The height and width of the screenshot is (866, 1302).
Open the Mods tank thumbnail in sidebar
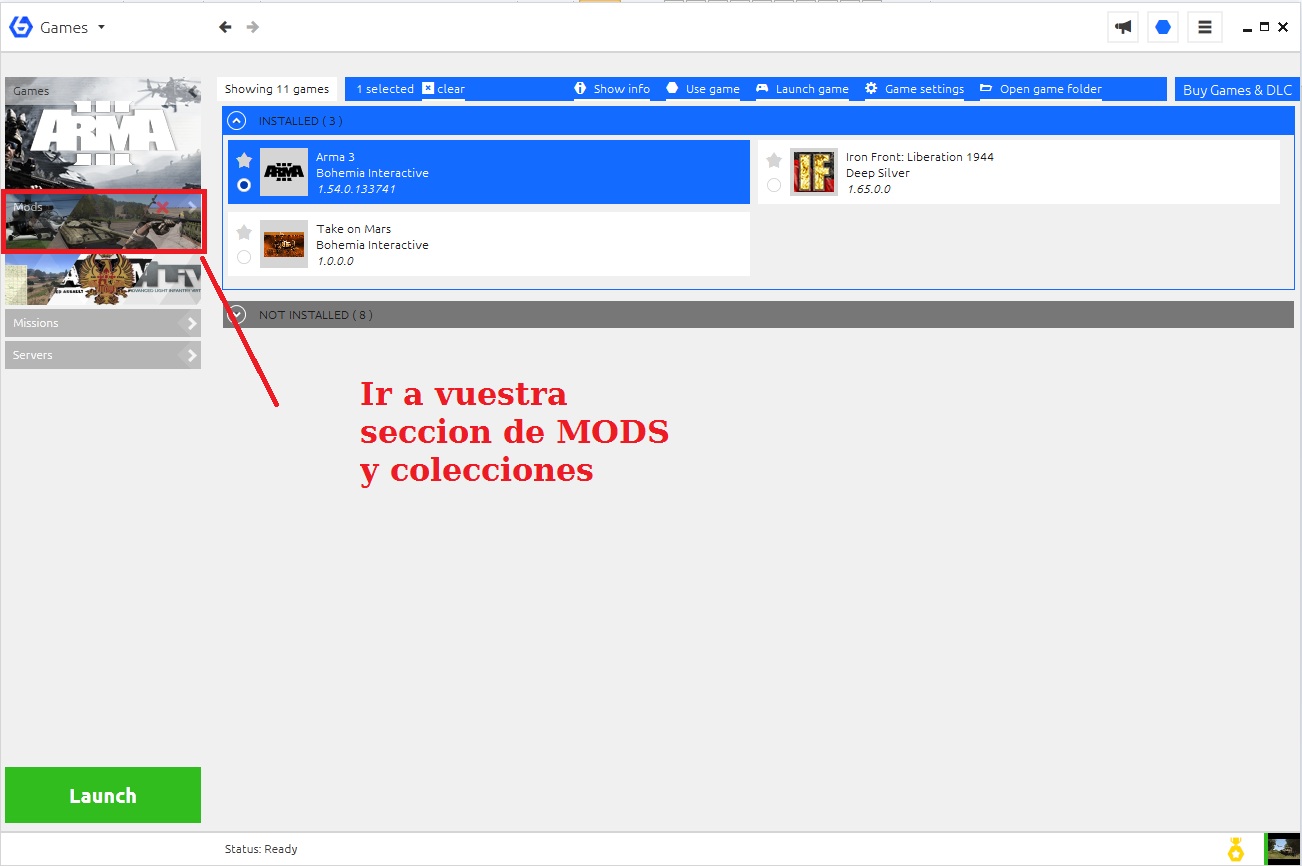point(103,221)
